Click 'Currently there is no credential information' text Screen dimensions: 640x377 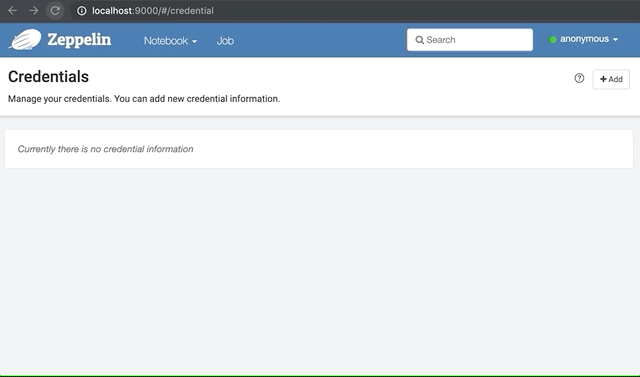(x=105, y=149)
